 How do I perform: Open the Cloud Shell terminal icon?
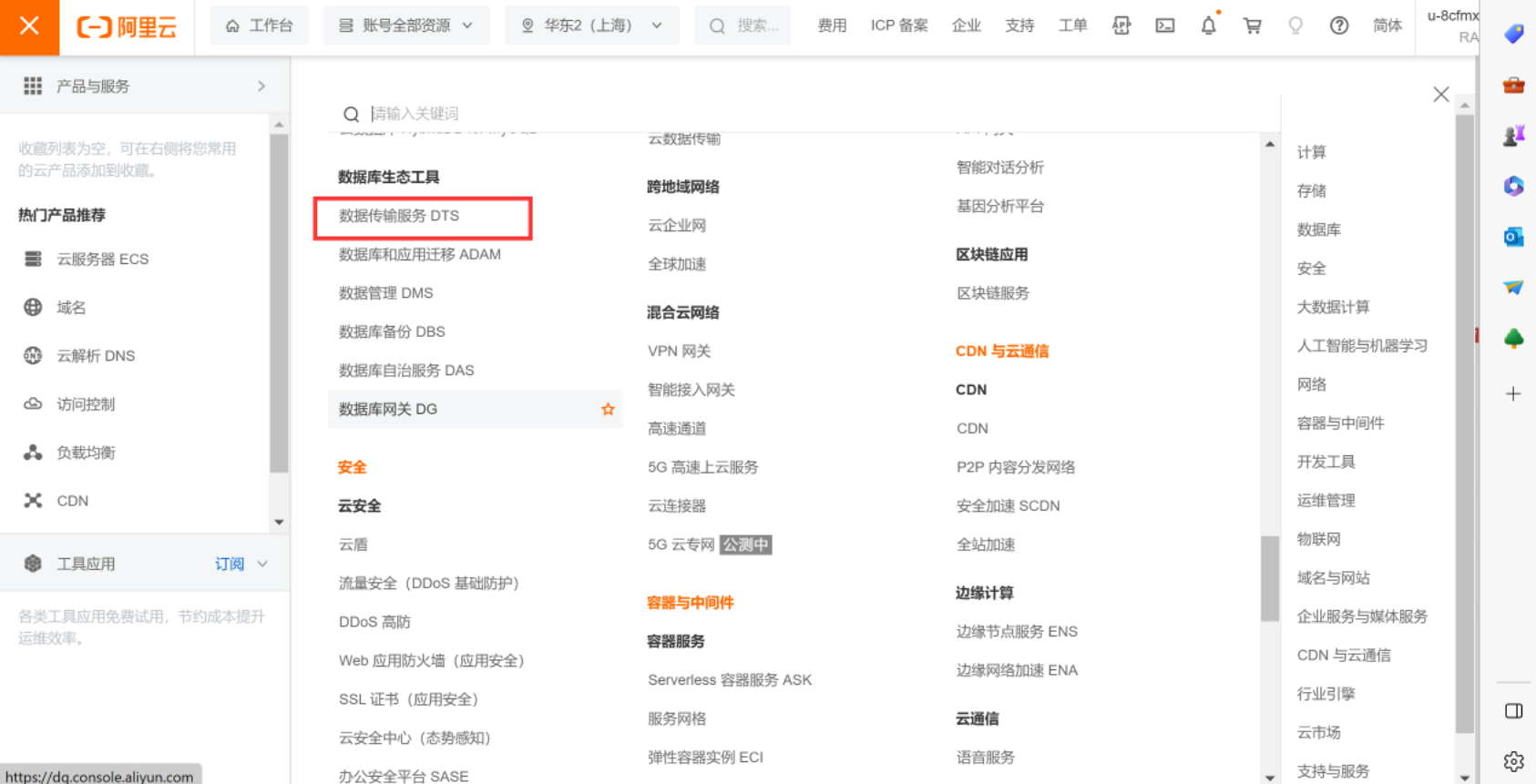[x=1165, y=25]
